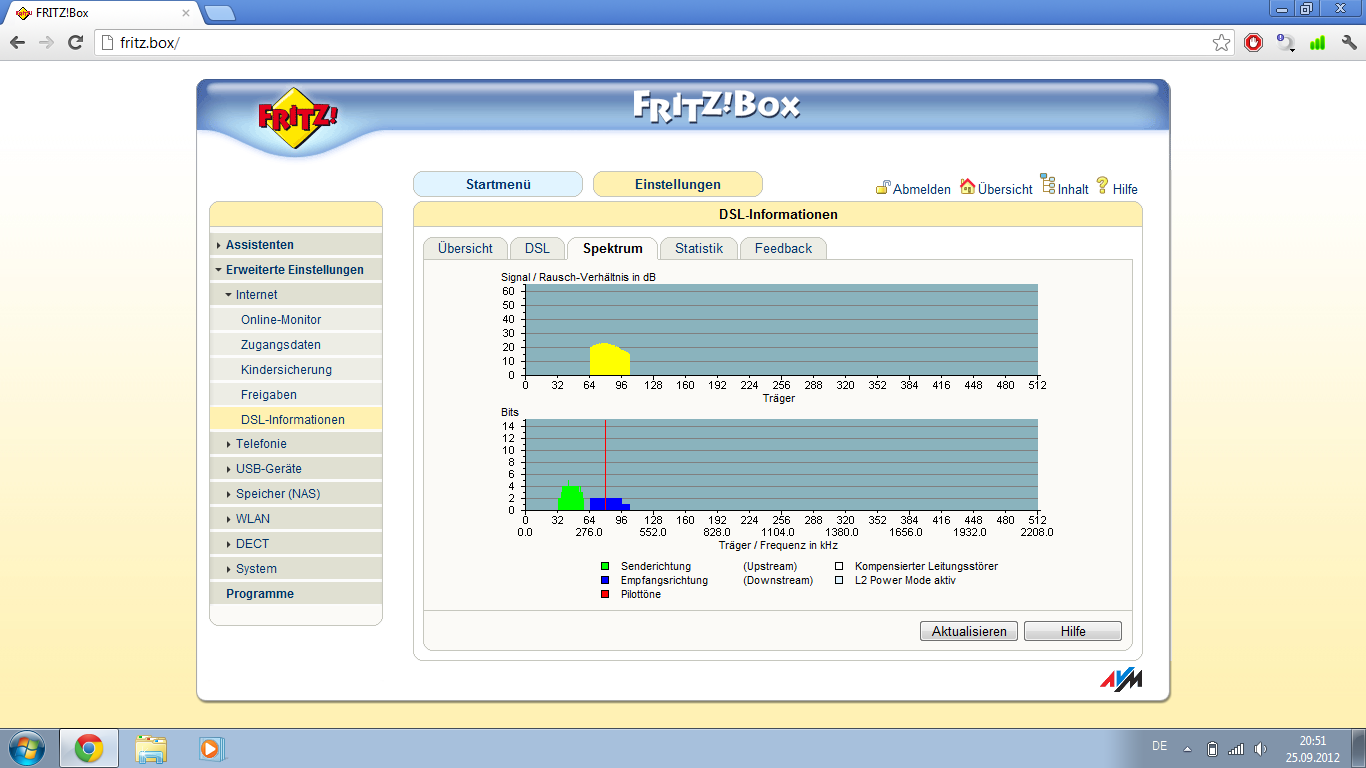Collapse Erweiterte Einstellungen section
This screenshot has width=1366, height=768.
pos(294,270)
